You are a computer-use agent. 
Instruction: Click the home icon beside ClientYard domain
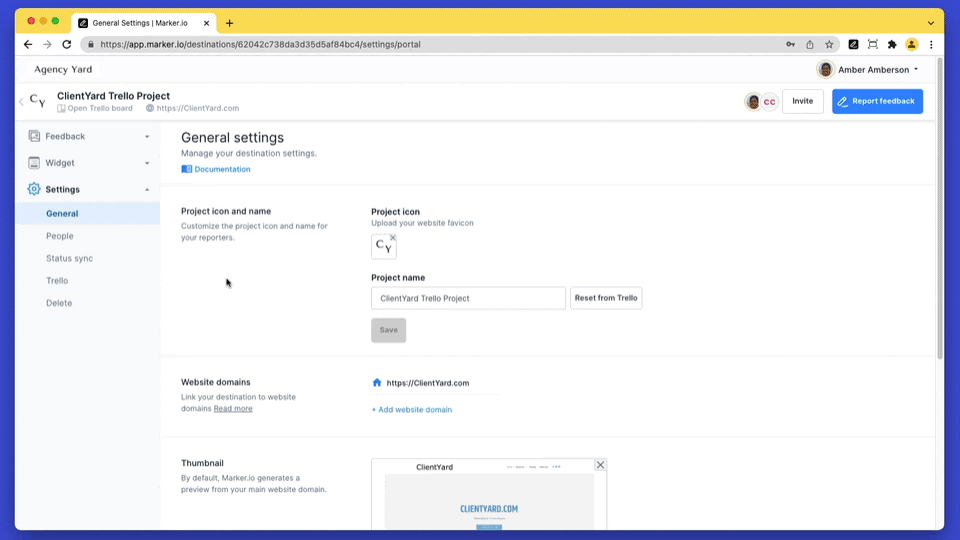point(377,383)
